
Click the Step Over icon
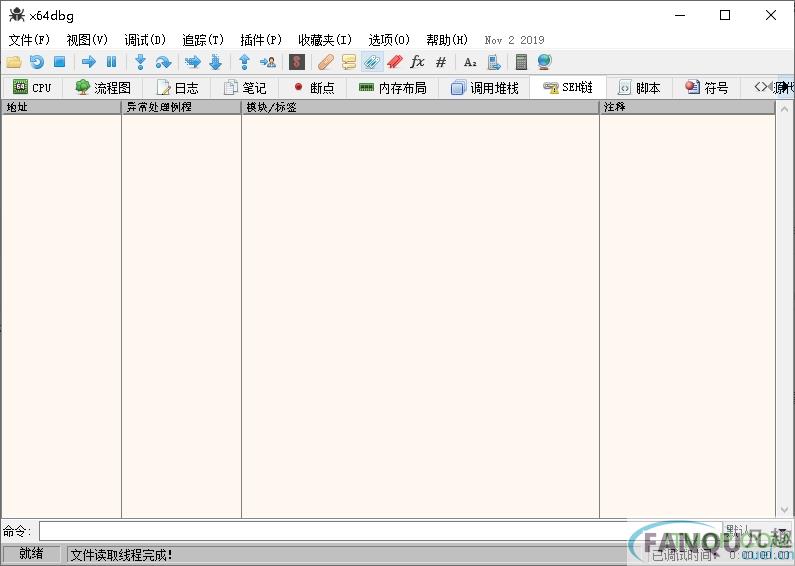(163, 62)
